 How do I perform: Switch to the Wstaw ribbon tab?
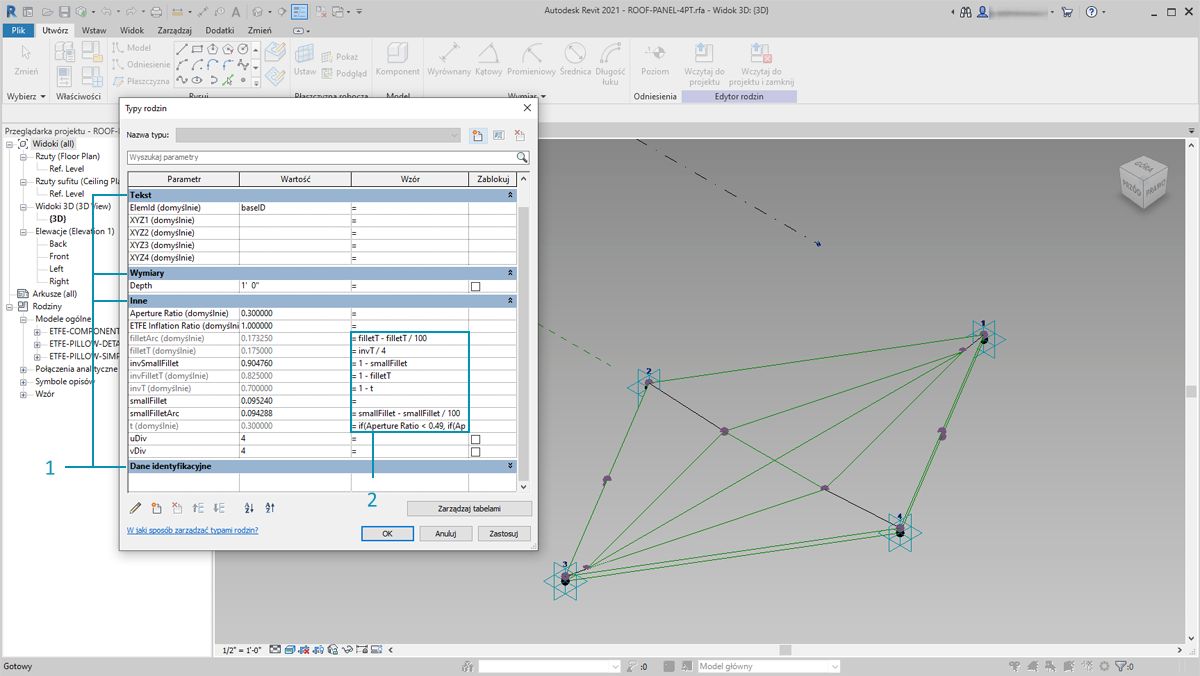(94, 30)
